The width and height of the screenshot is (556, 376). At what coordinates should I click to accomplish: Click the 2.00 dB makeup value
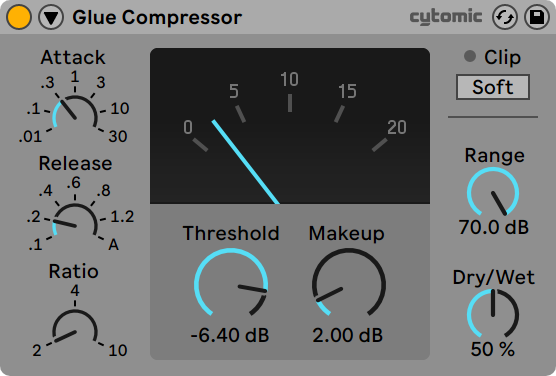tap(348, 335)
